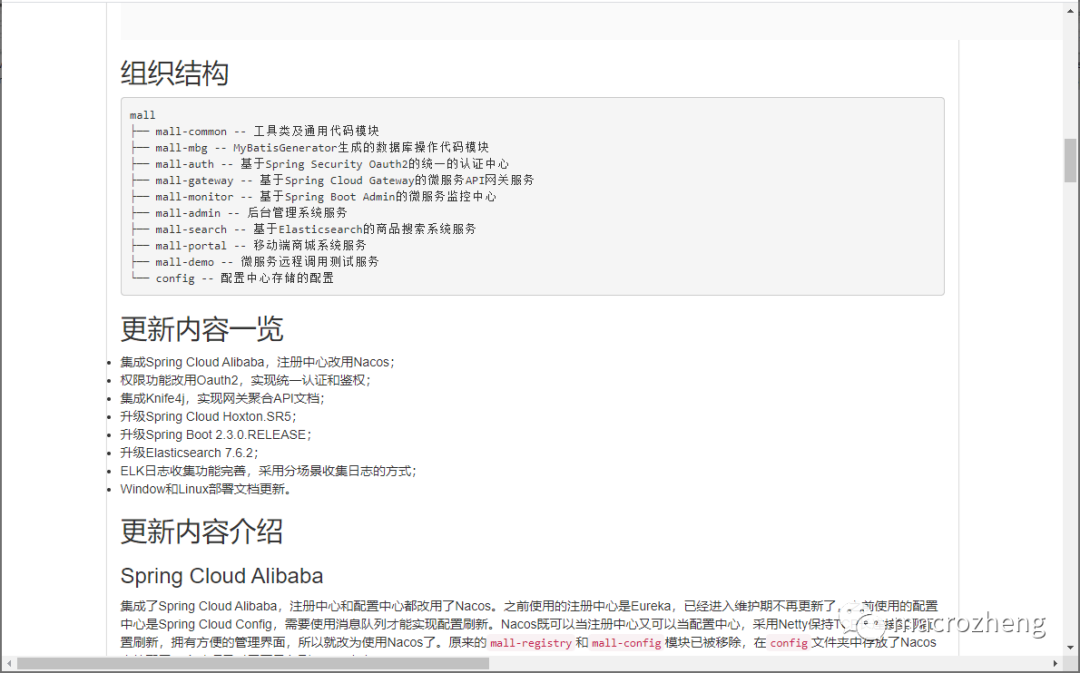Viewport: 1080px width, 673px height.
Task: Click the gray code block showing project structure
Action: [531, 195]
